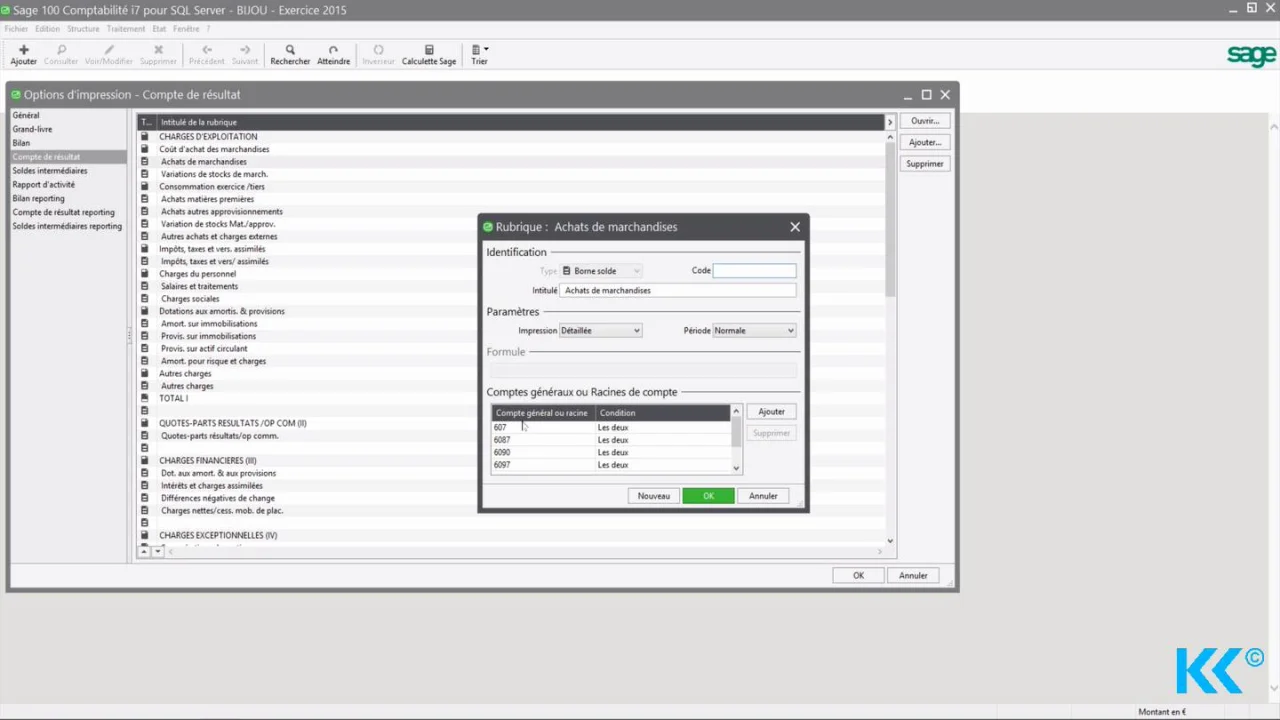The image size is (1280, 720).
Task: Close the Rubrique dialog with X
Action: pos(795,227)
